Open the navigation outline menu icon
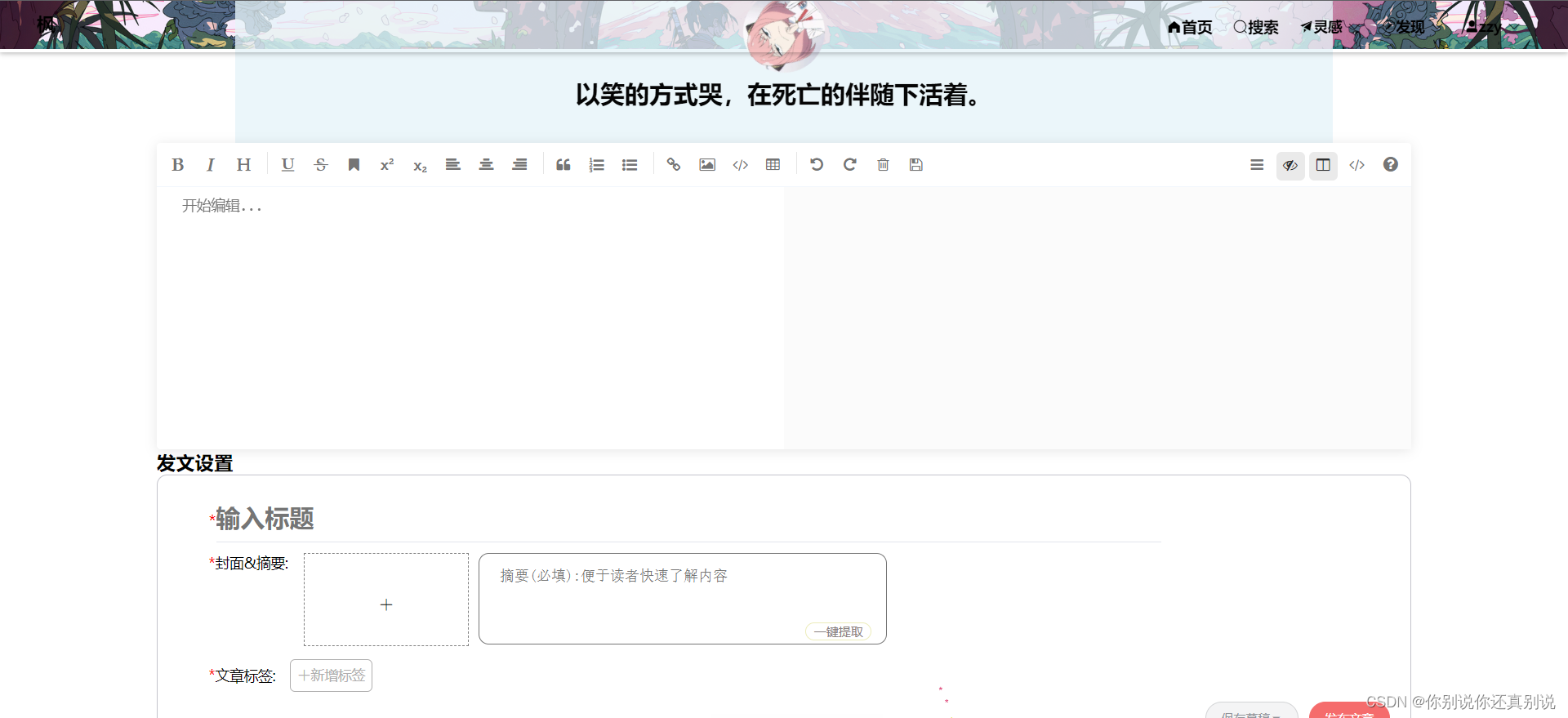The width and height of the screenshot is (1568, 718). coord(1257,165)
